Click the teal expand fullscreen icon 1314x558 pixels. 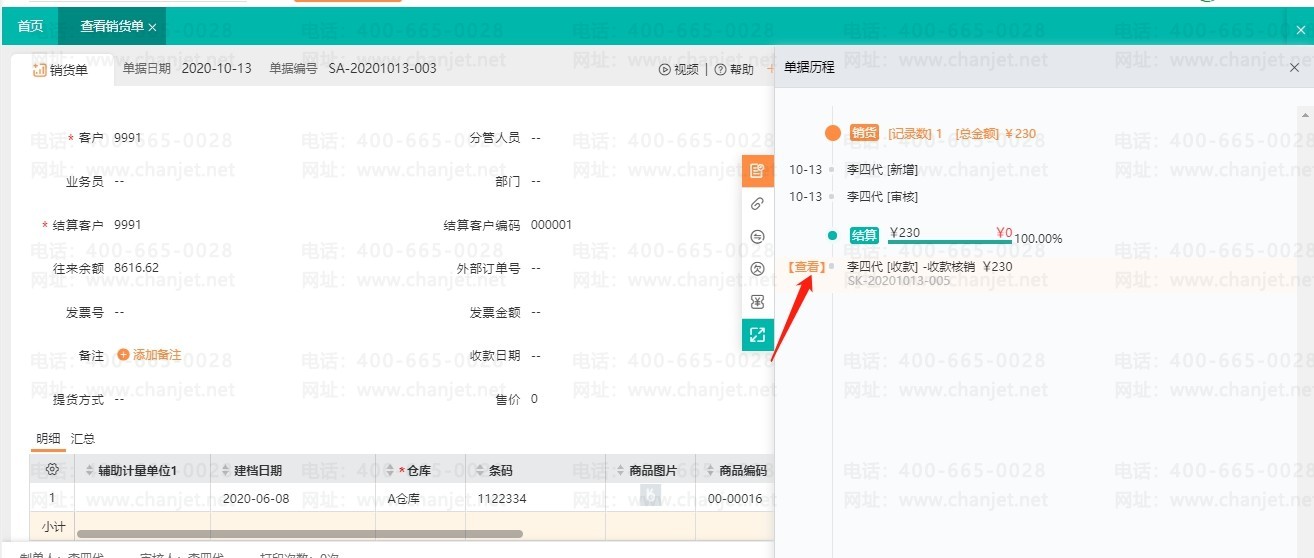pyautogui.click(x=757, y=335)
